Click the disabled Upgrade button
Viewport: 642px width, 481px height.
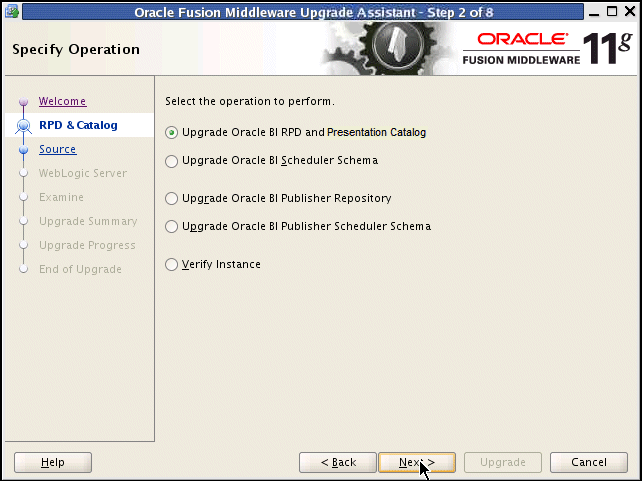tap(503, 462)
